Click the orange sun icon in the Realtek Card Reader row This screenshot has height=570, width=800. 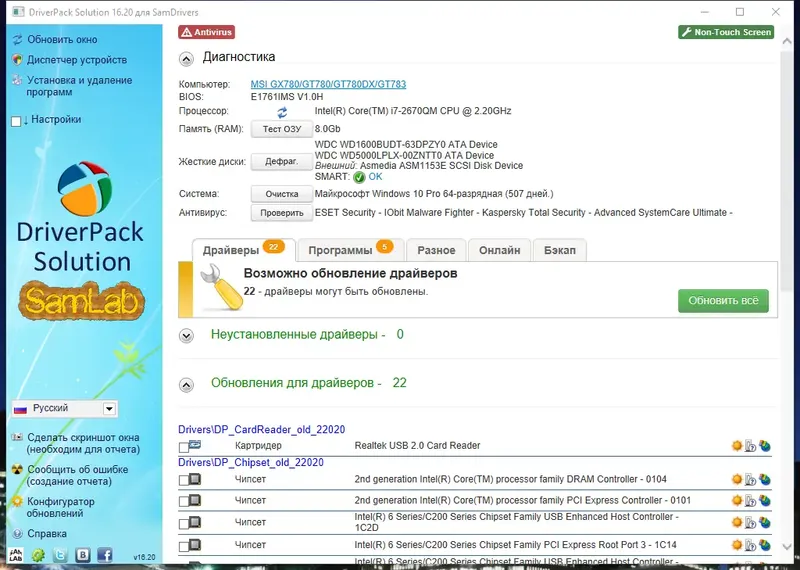737,446
